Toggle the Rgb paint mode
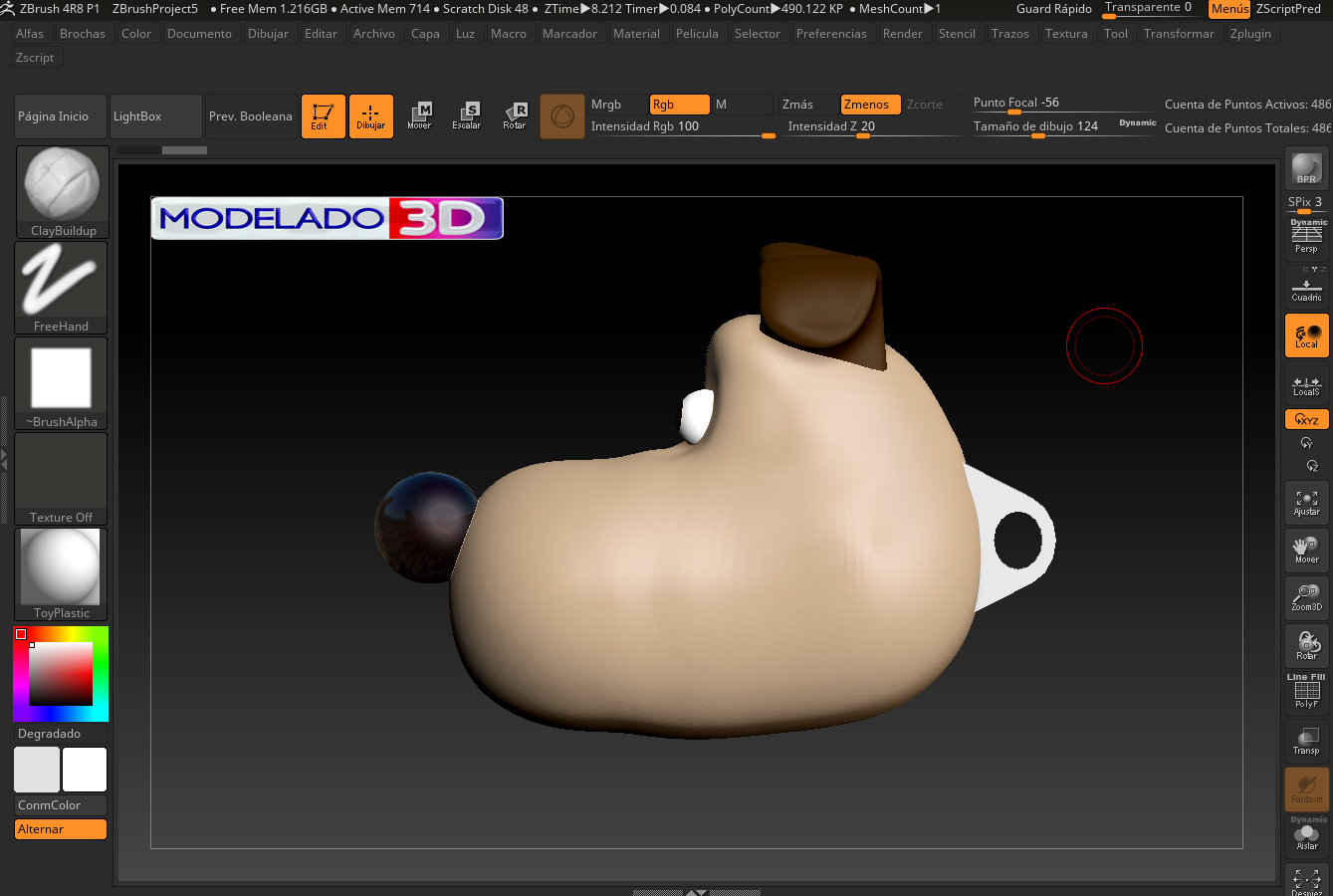The width and height of the screenshot is (1333, 896). click(x=678, y=105)
